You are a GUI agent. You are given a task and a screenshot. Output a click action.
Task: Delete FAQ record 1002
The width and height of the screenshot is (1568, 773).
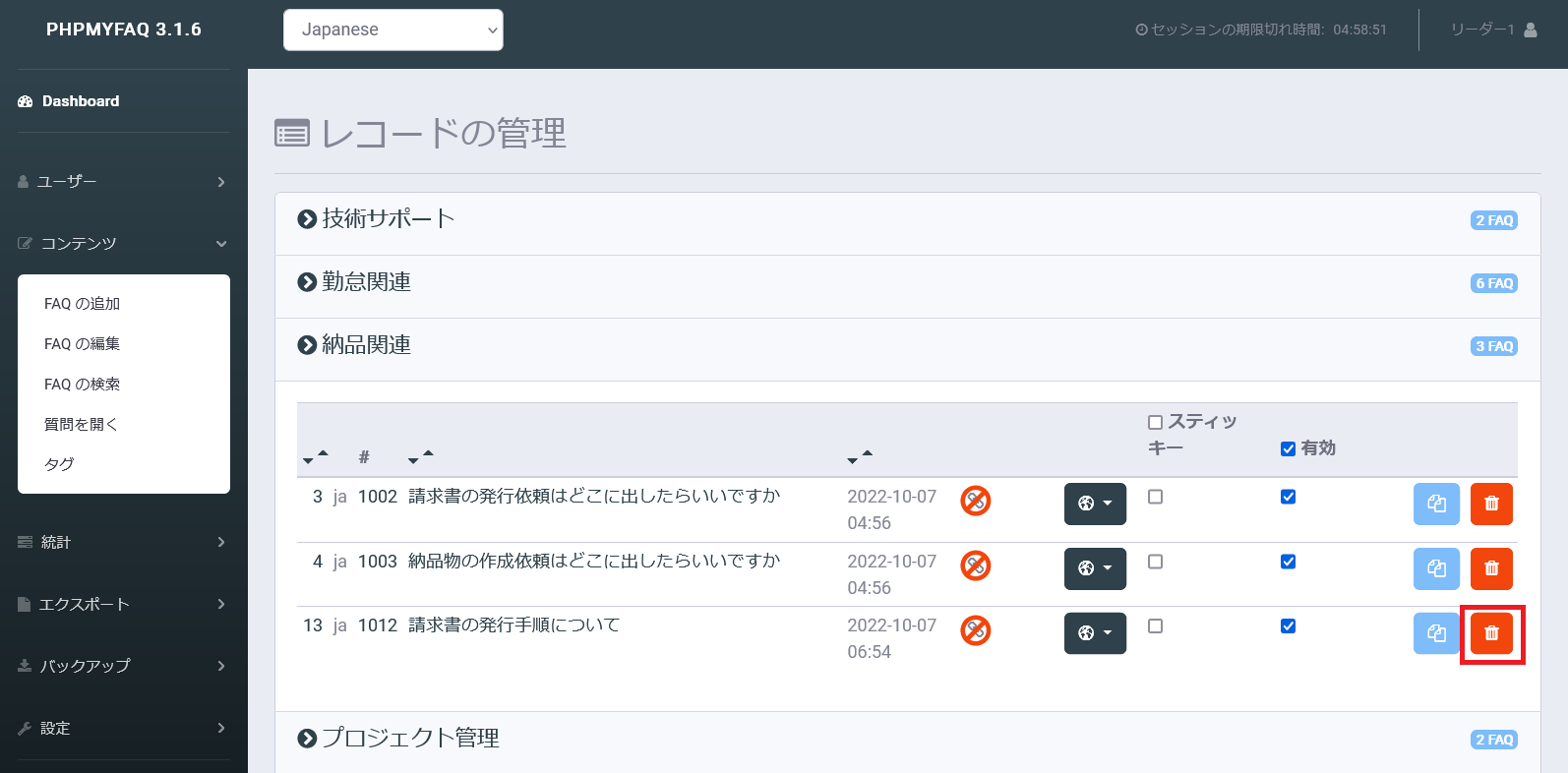click(x=1491, y=504)
